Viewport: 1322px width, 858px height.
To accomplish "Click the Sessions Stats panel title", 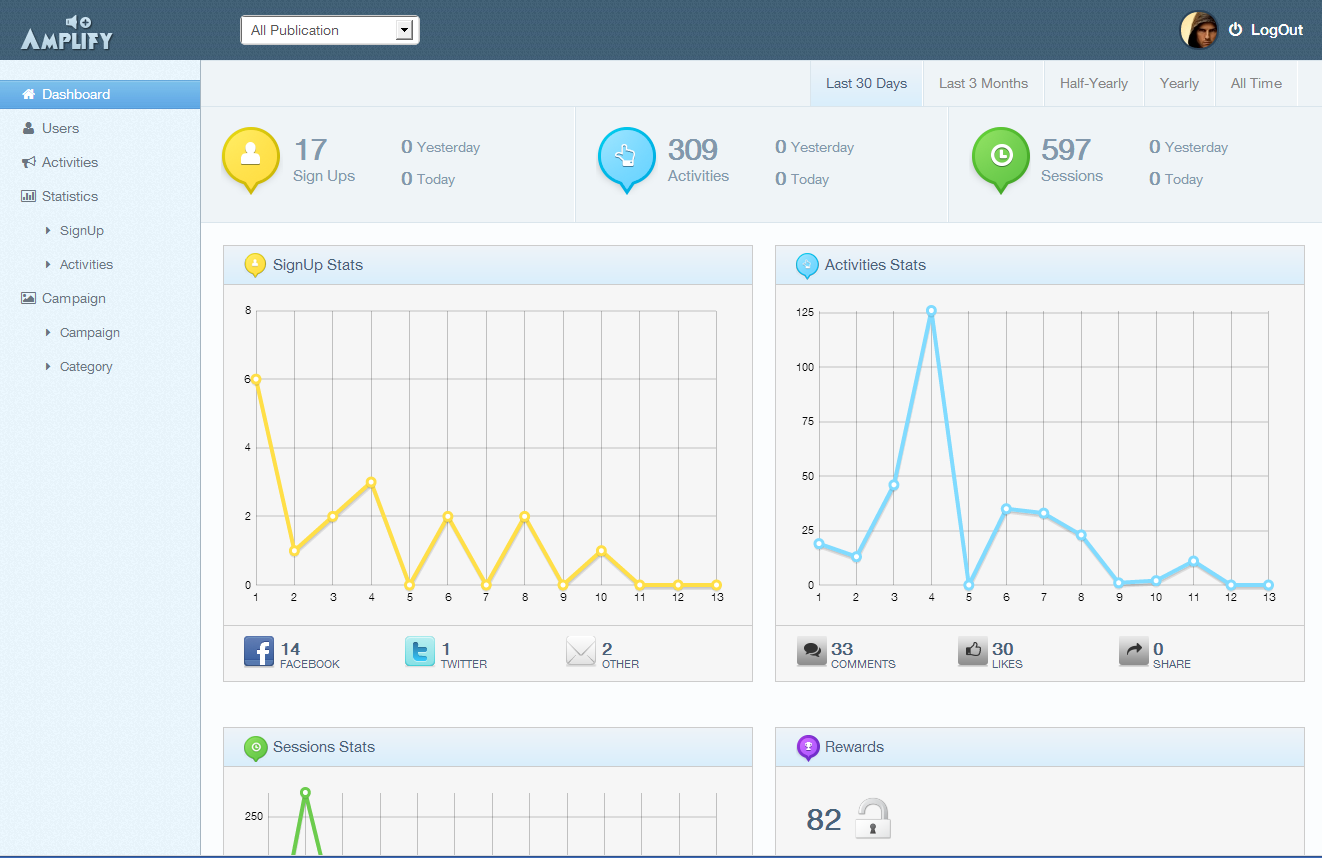I will coord(324,747).
